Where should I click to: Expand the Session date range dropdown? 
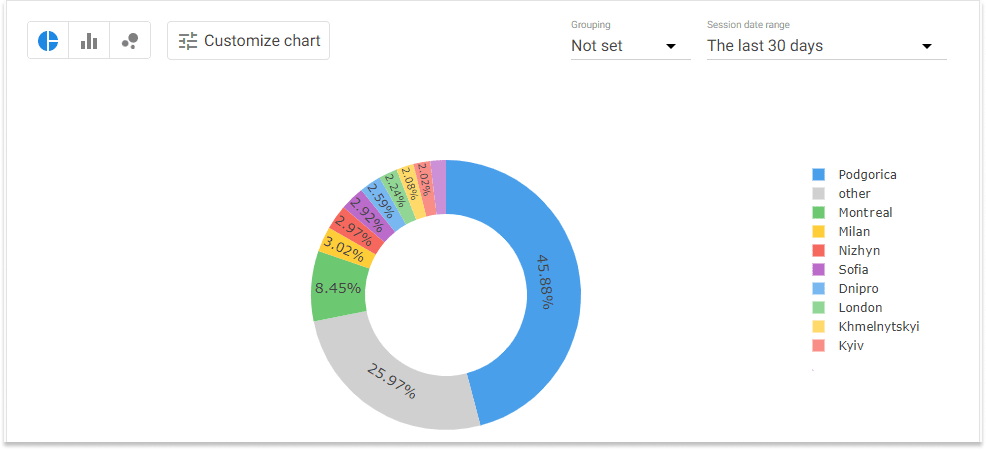coord(827,46)
